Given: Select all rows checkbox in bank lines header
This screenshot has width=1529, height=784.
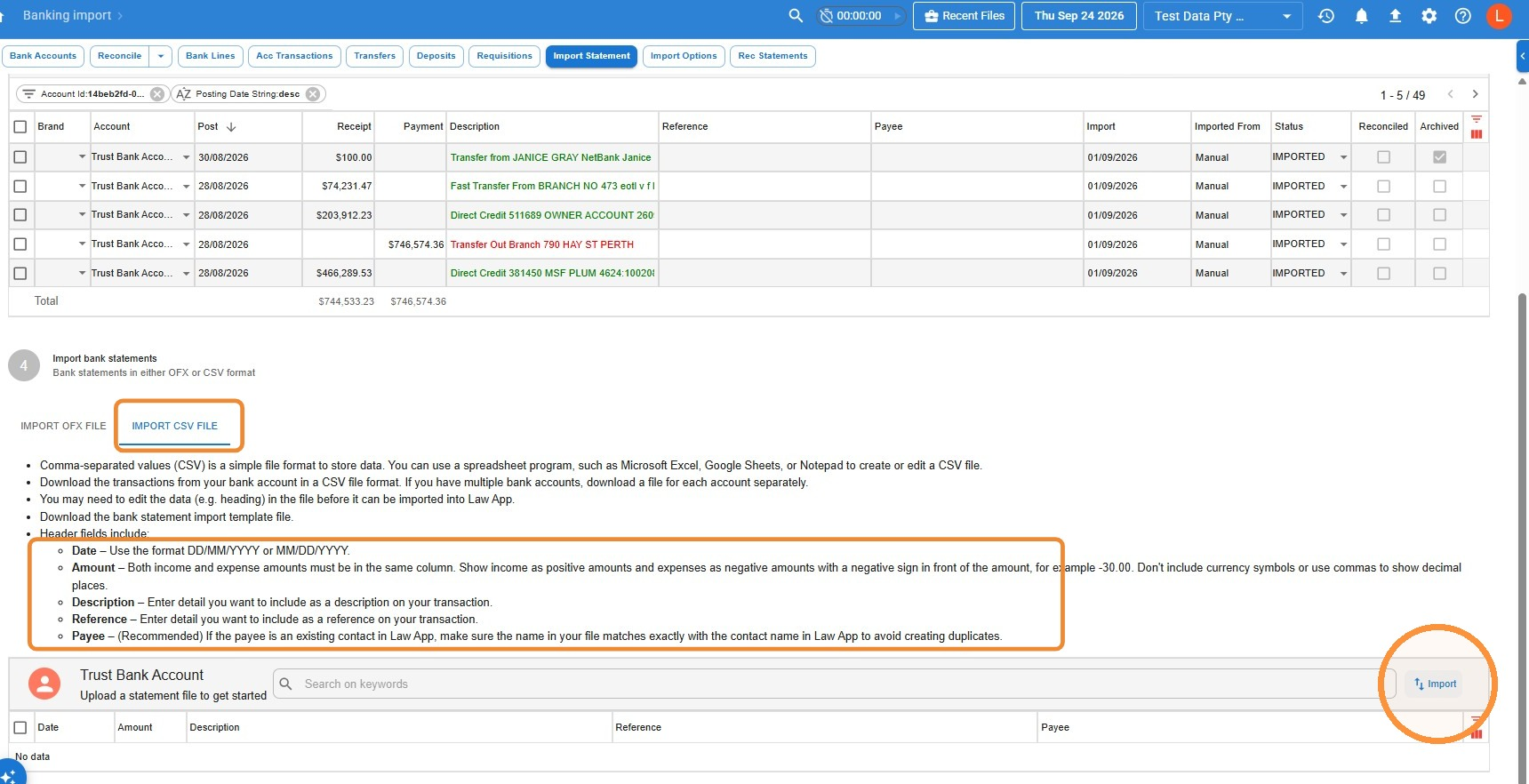Looking at the screenshot, I should (x=20, y=127).
